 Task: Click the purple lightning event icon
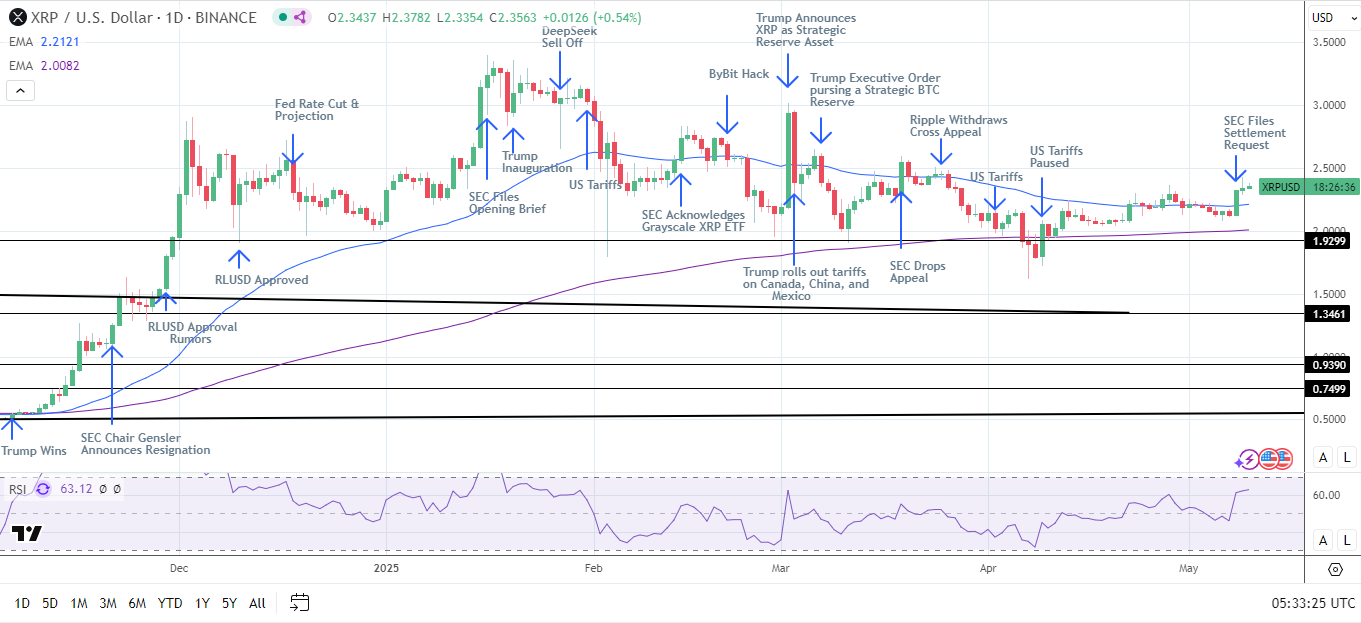click(1247, 459)
